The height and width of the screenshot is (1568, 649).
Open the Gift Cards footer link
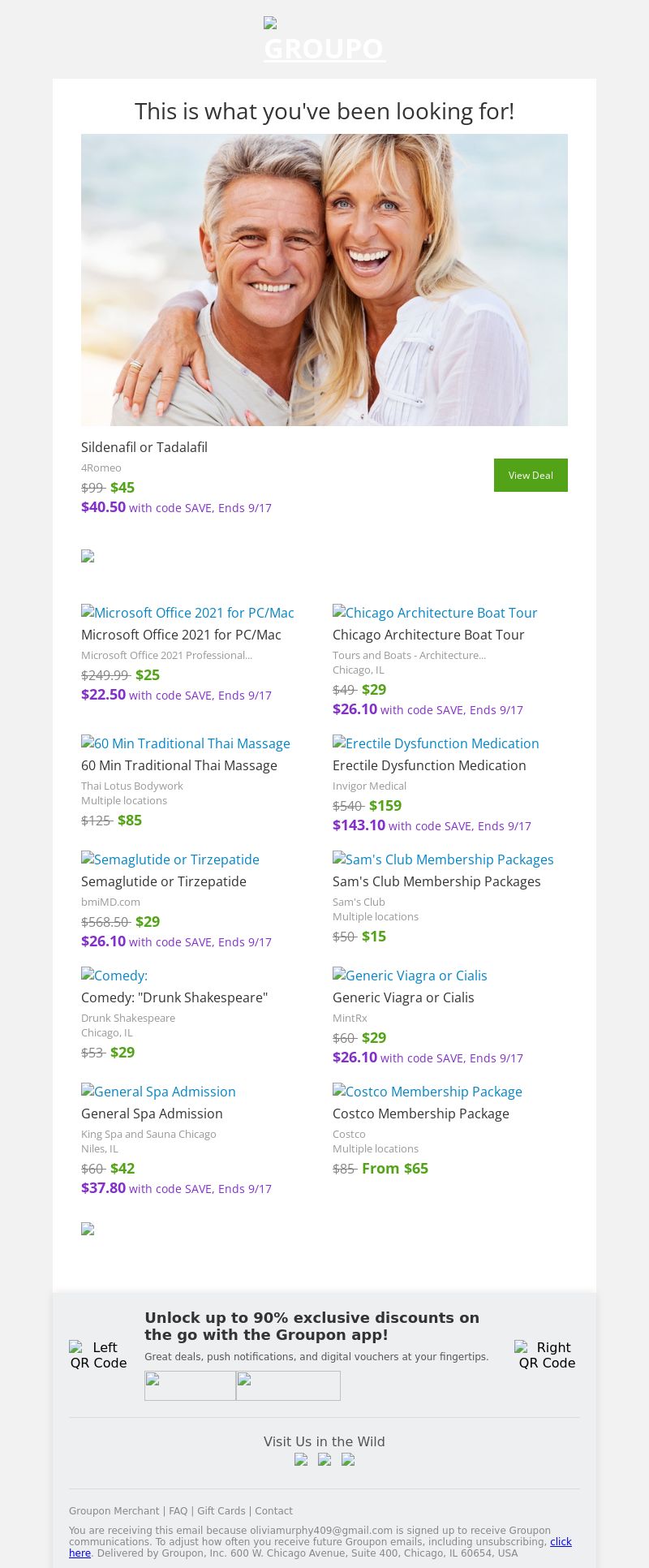click(x=221, y=1511)
